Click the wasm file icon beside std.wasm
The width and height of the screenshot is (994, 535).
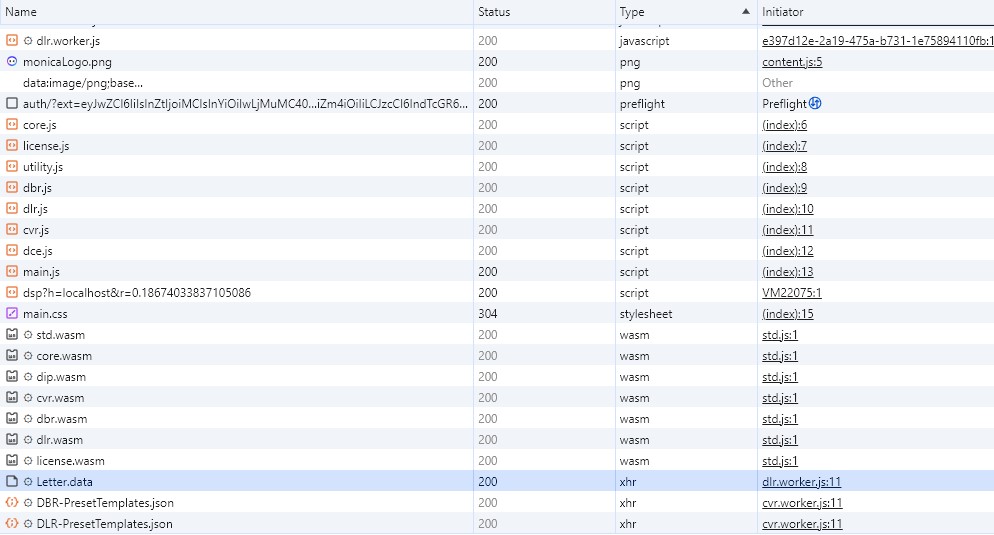(x=12, y=335)
